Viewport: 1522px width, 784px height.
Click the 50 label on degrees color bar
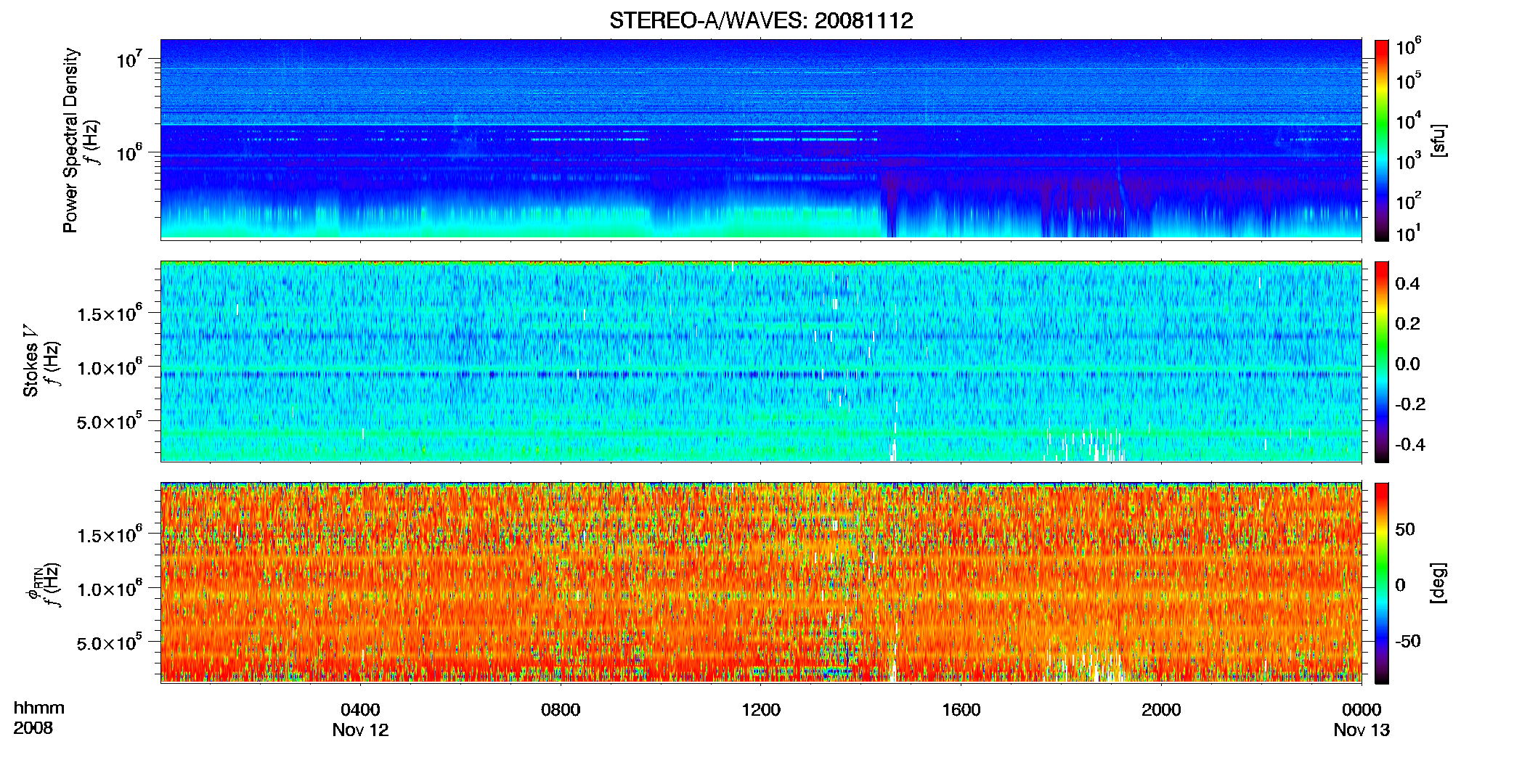(1405, 529)
